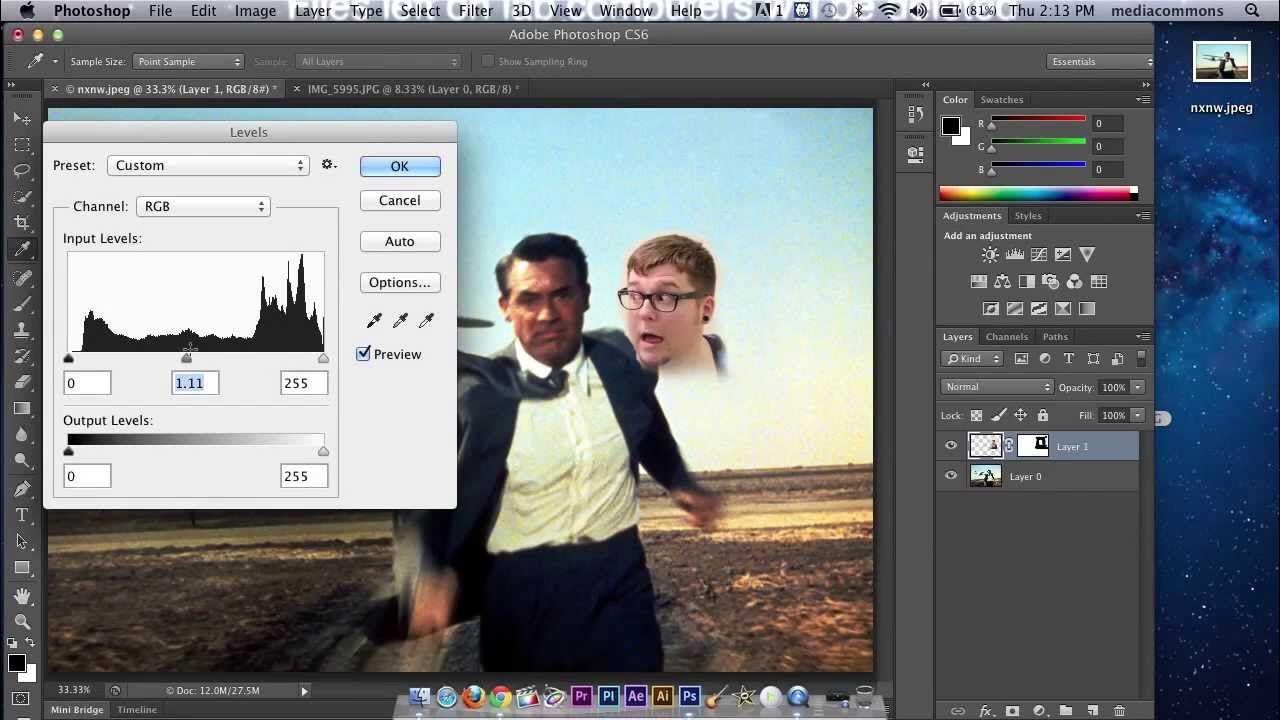Screen dimensions: 1280x720
Task: Select the Lasso tool
Action: point(22,171)
